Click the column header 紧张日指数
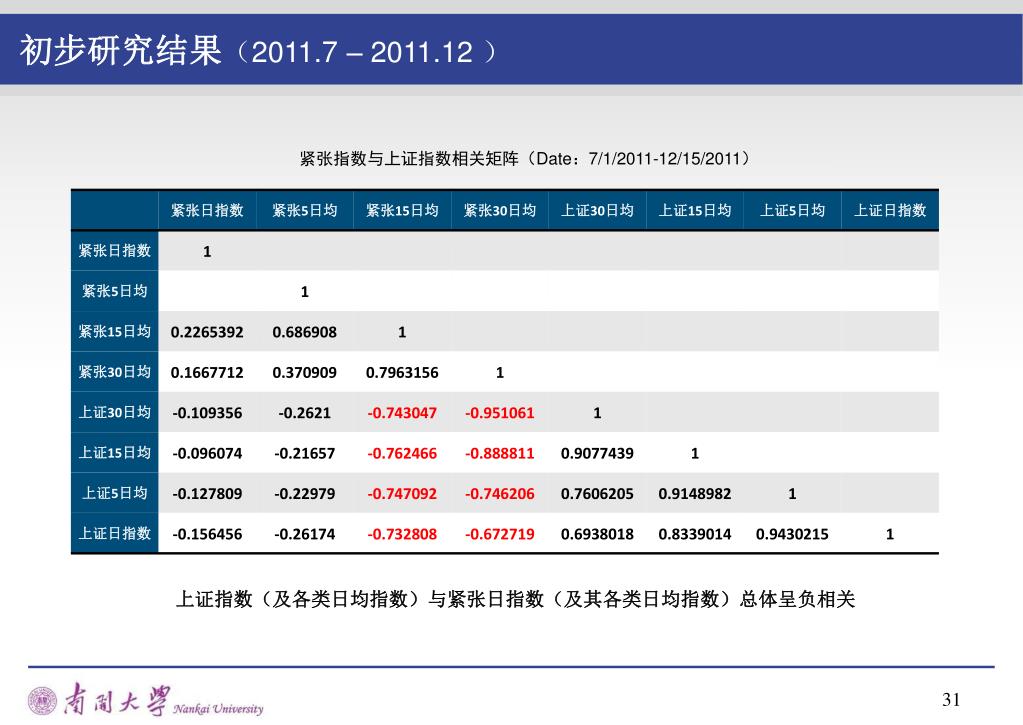 pyautogui.click(x=207, y=210)
